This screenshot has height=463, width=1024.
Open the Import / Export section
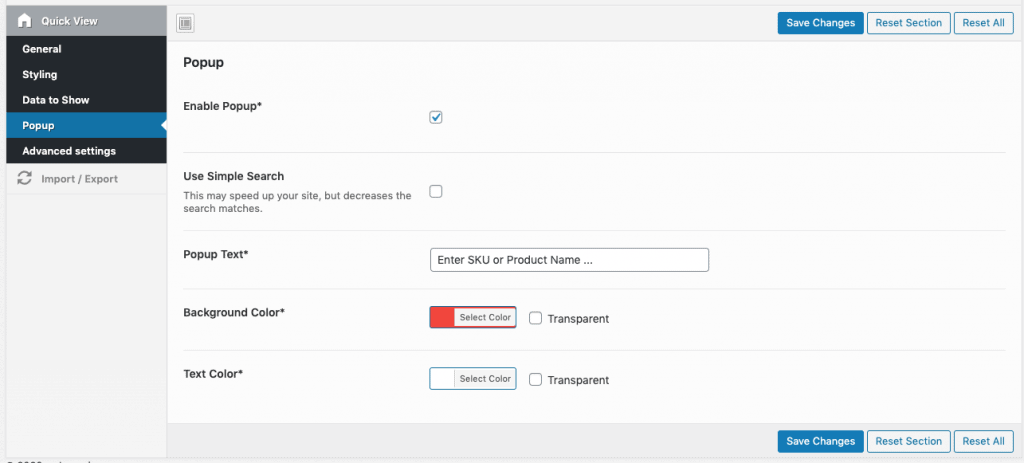point(79,179)
